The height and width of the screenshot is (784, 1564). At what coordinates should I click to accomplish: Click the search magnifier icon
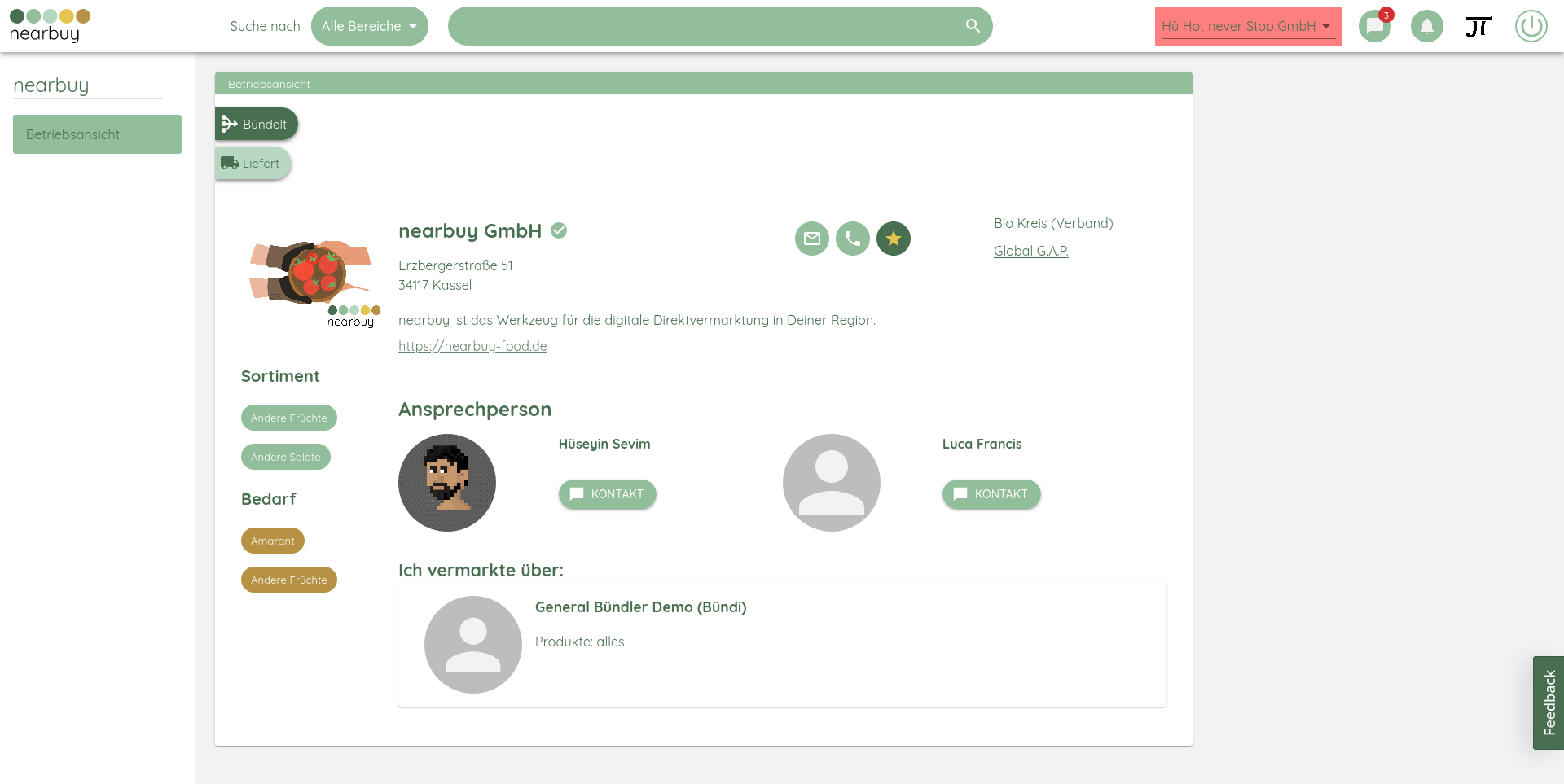tap(973, 26)
